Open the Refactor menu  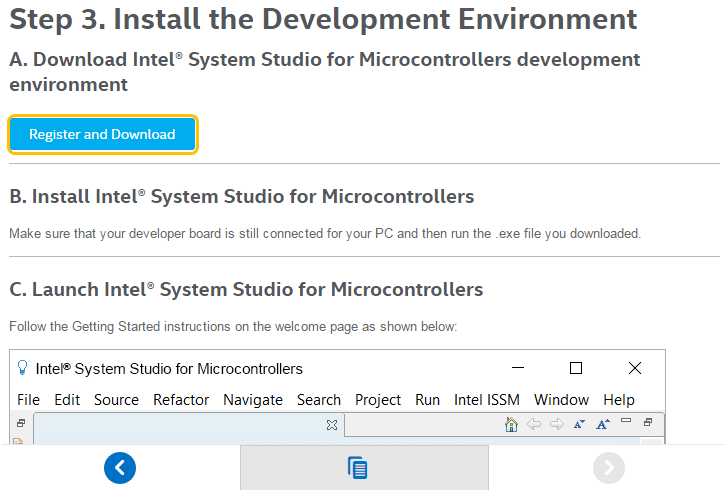tap(181, 400)
